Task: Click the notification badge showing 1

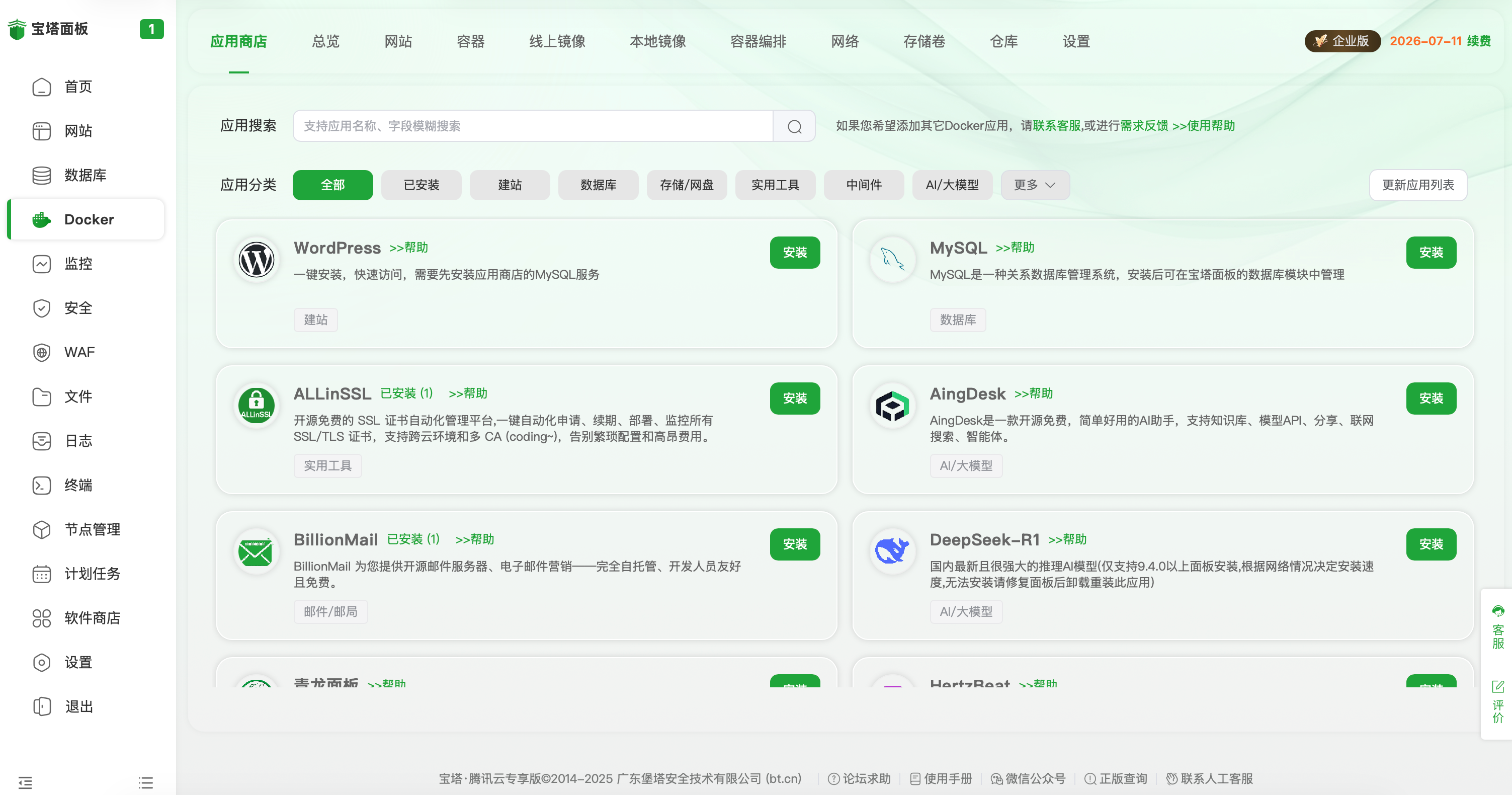Action: (151, 29)
